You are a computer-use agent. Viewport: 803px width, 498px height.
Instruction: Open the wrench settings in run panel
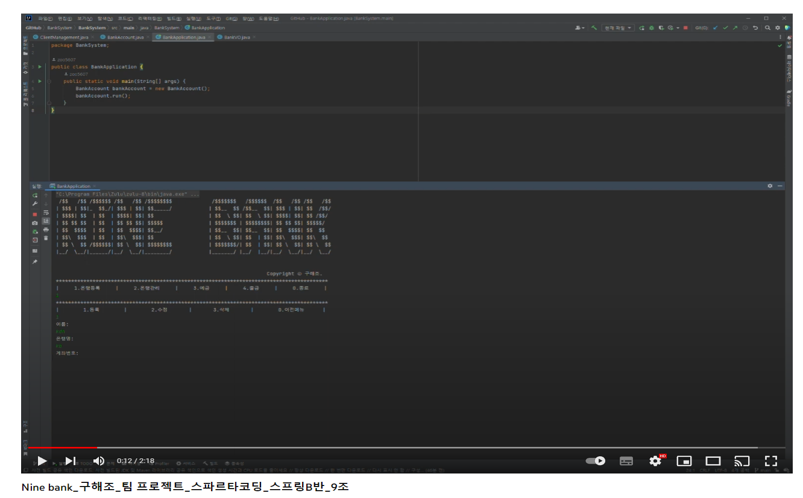[x=35, y=203]
